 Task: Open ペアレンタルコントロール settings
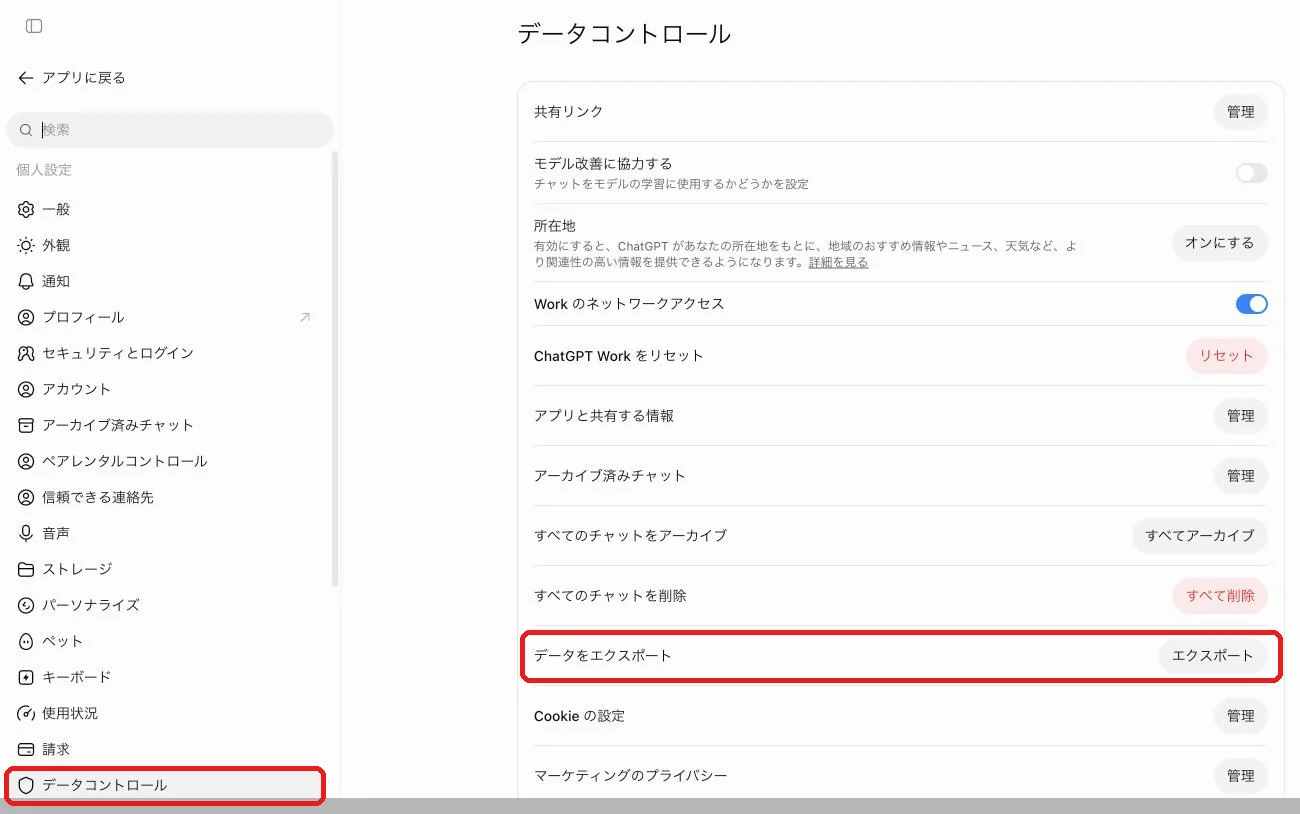(x=166, y=461)
